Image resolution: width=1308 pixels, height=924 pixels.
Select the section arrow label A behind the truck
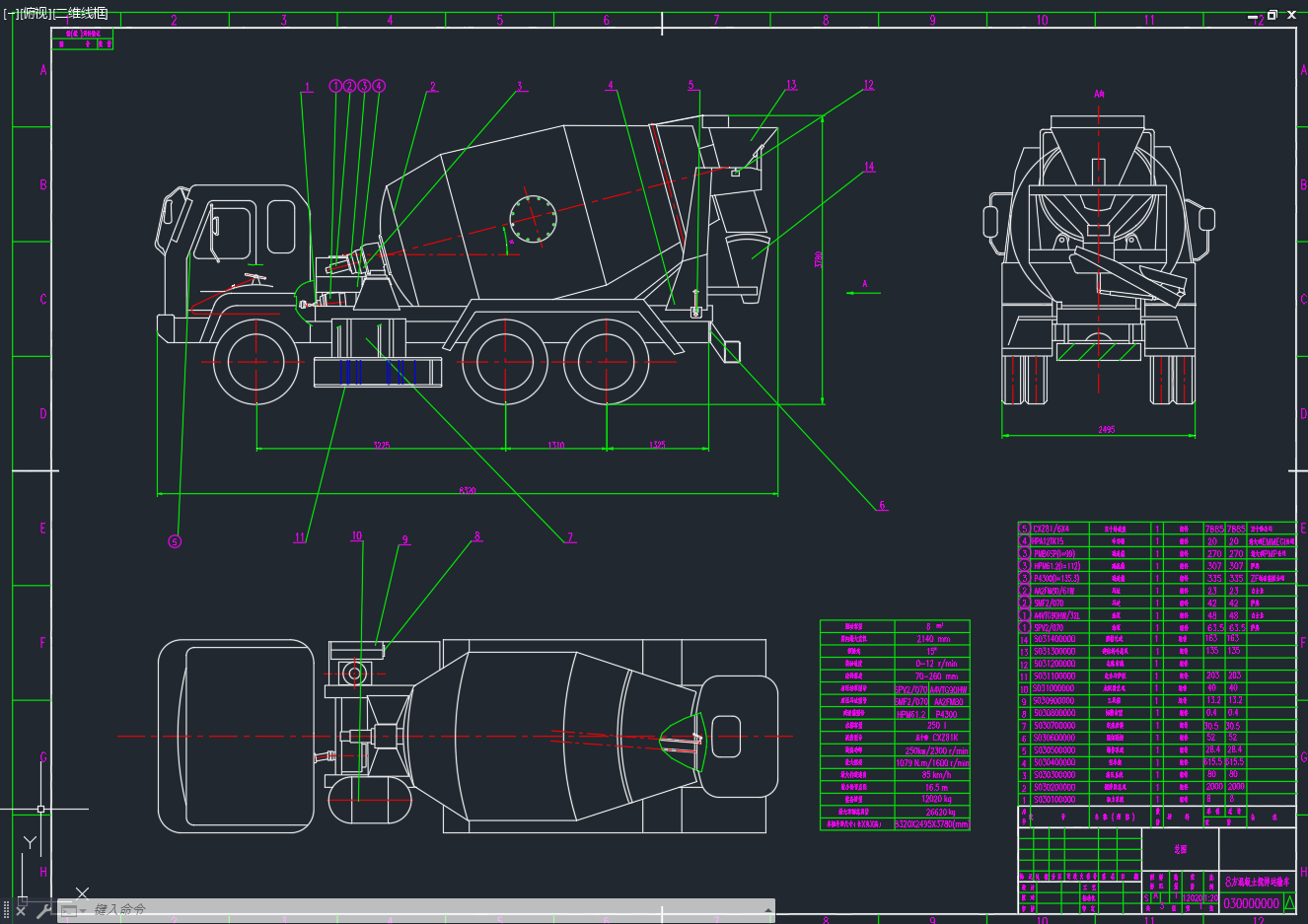865,284
